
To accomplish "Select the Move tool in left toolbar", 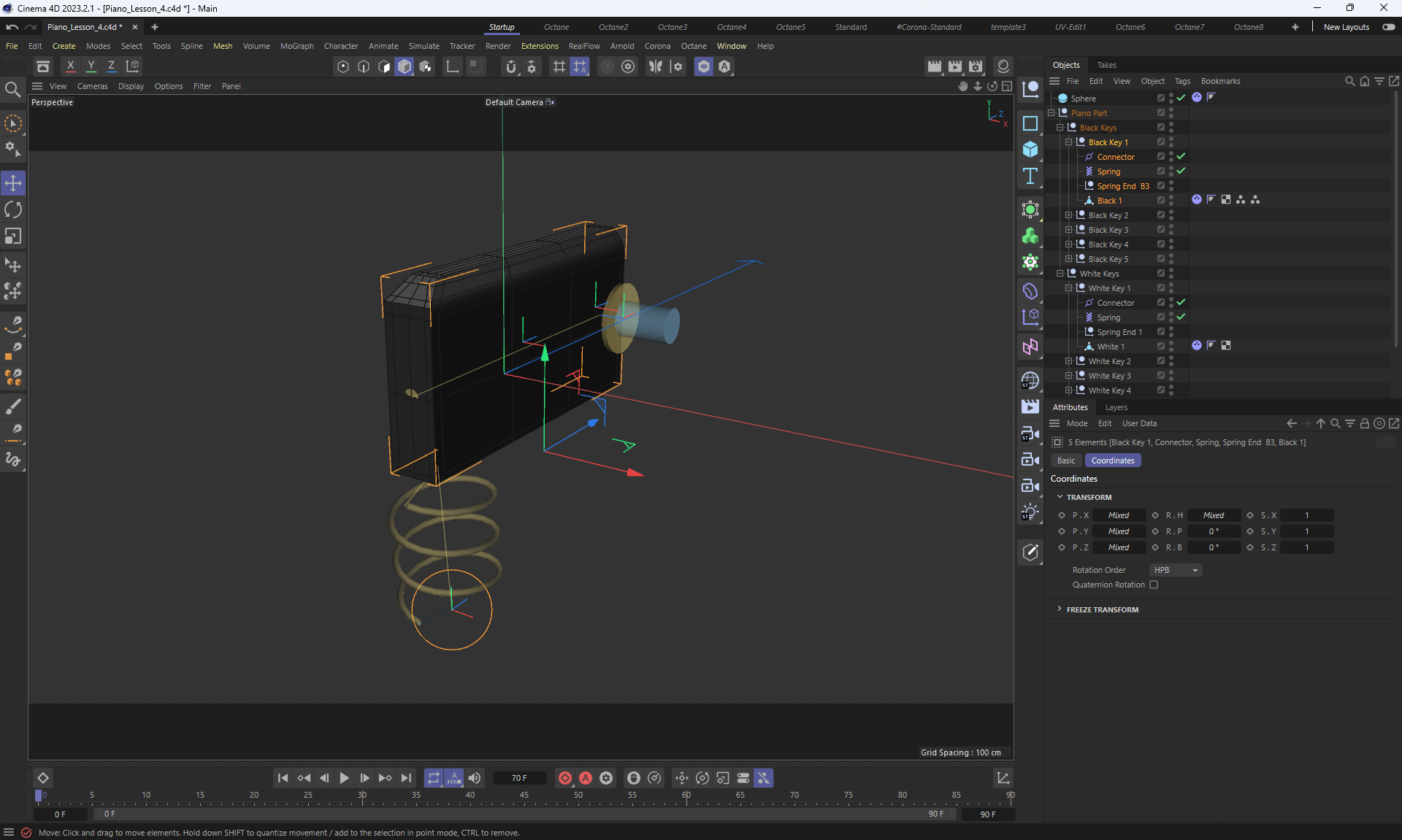I will 13,183.
